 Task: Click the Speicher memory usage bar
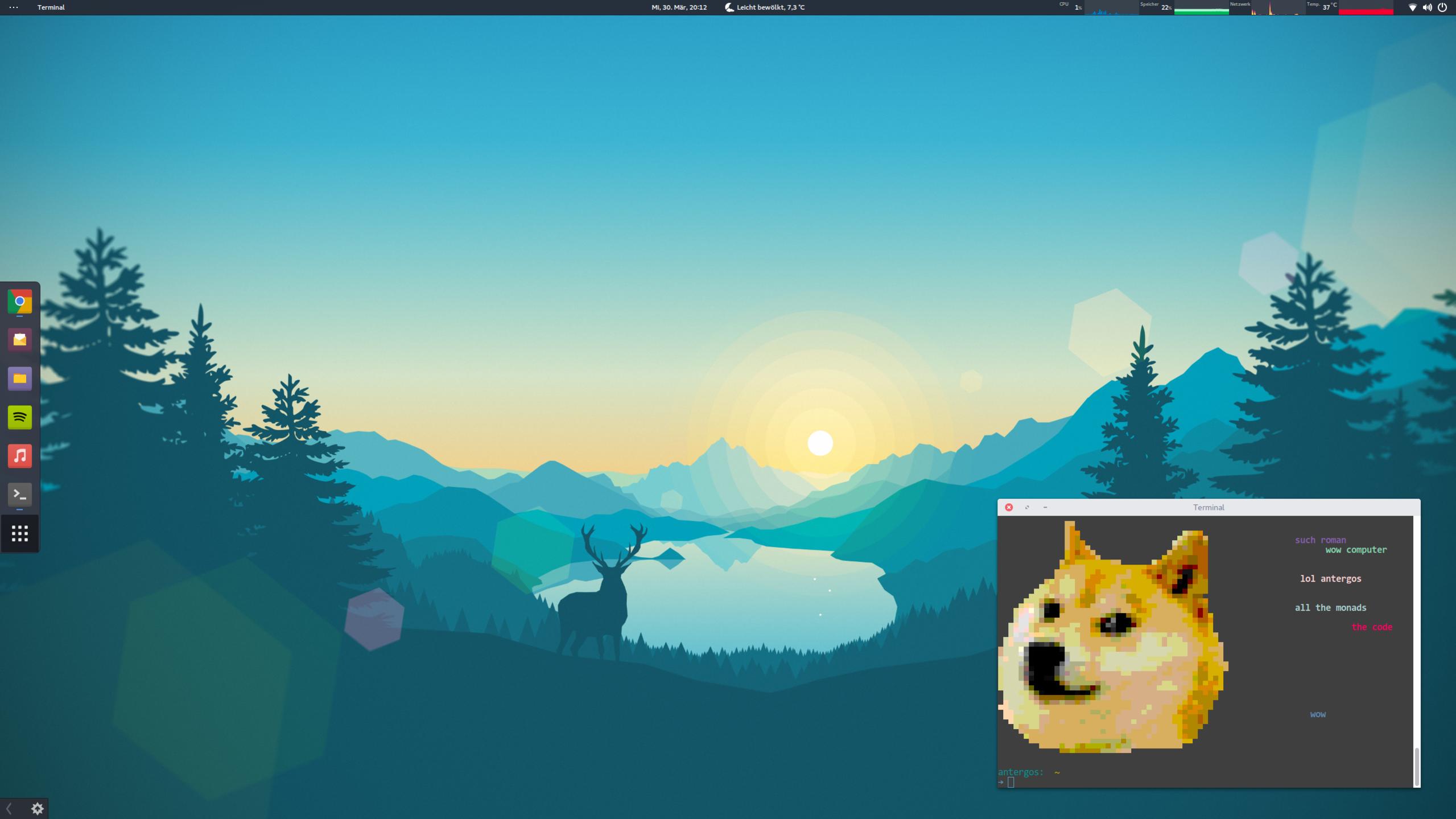point(1201,10)
